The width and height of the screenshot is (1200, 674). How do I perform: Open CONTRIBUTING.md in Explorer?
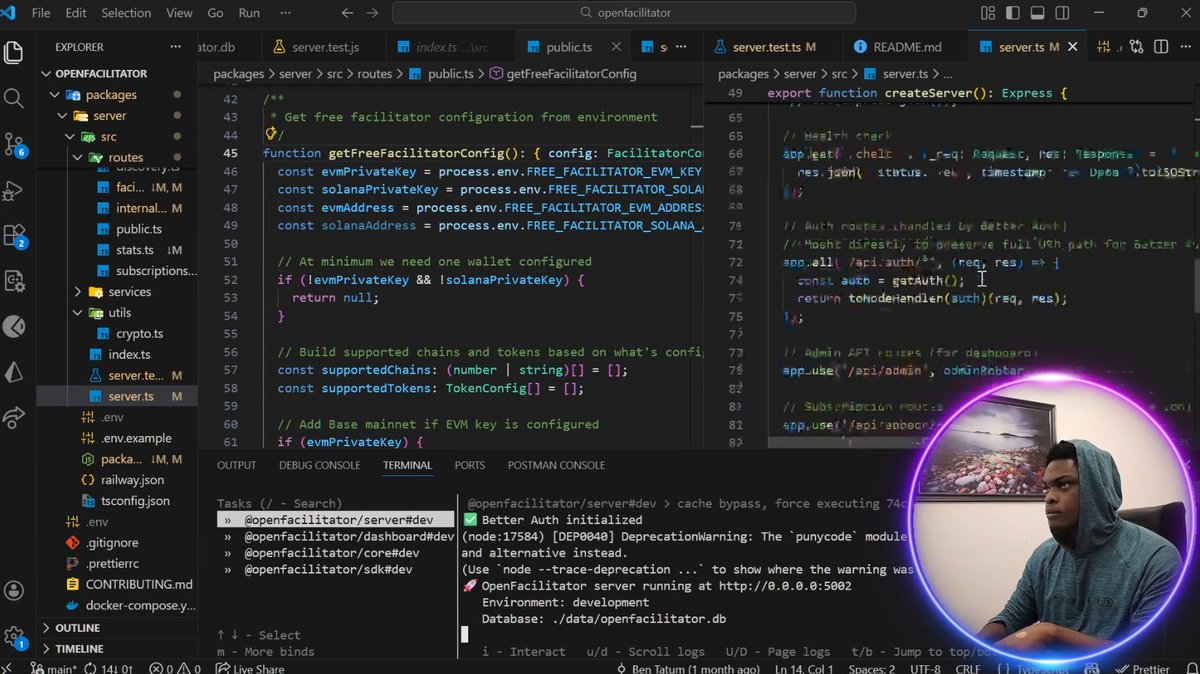pos(139,584)
